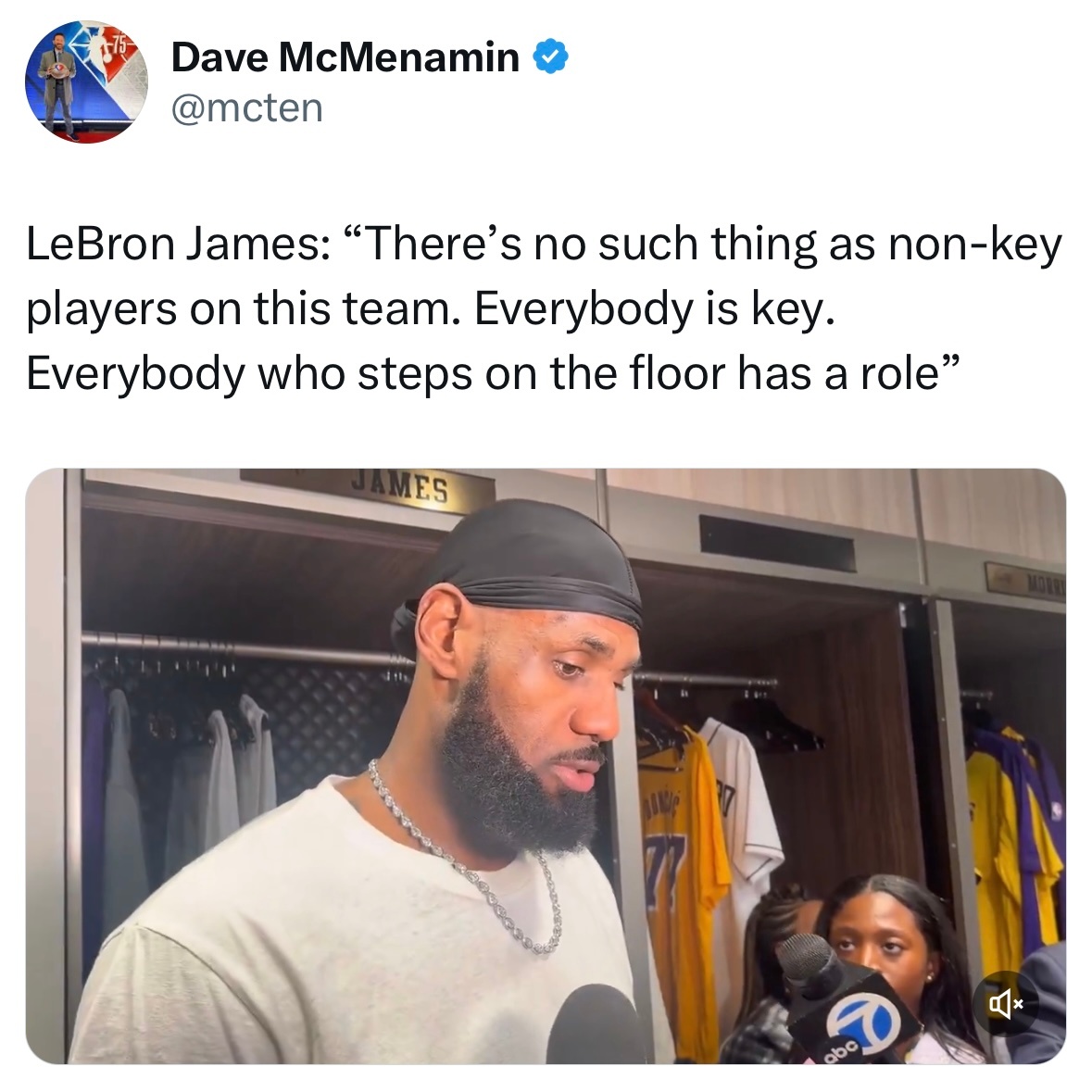The width and height of the screenshot is (1092, 1092).
Task: Open Dave McMenamin's profile picture
Action: pyautogui.click(x=86, y=82)
